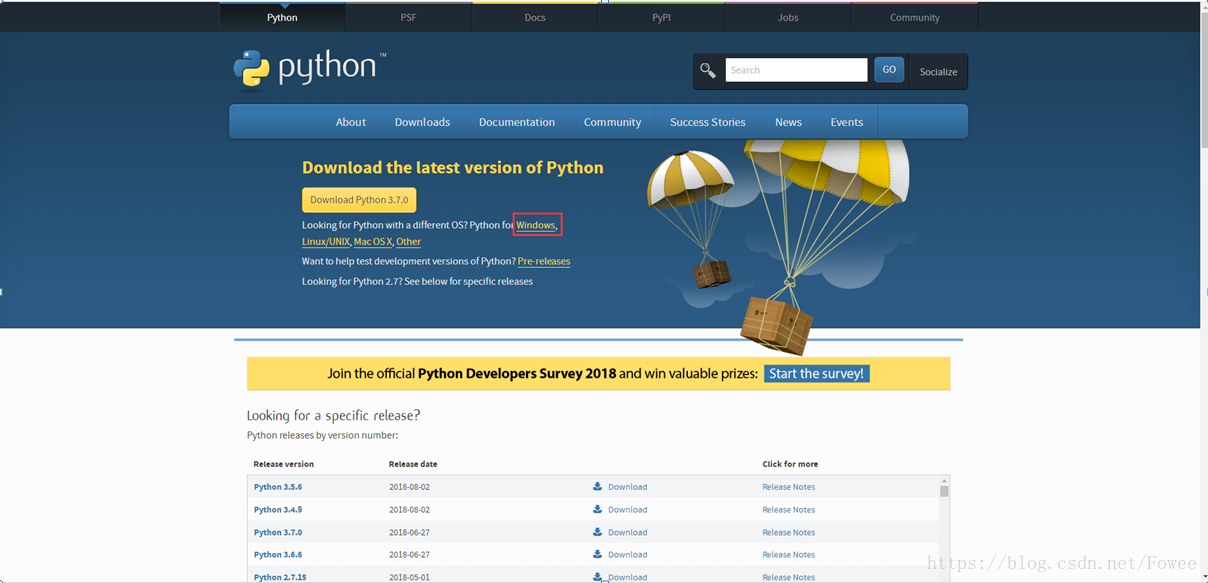Click Download link for Python 3.6.6
Image resolution: width=1208 pixels, height=583 pixels.
tap(627, 554)
